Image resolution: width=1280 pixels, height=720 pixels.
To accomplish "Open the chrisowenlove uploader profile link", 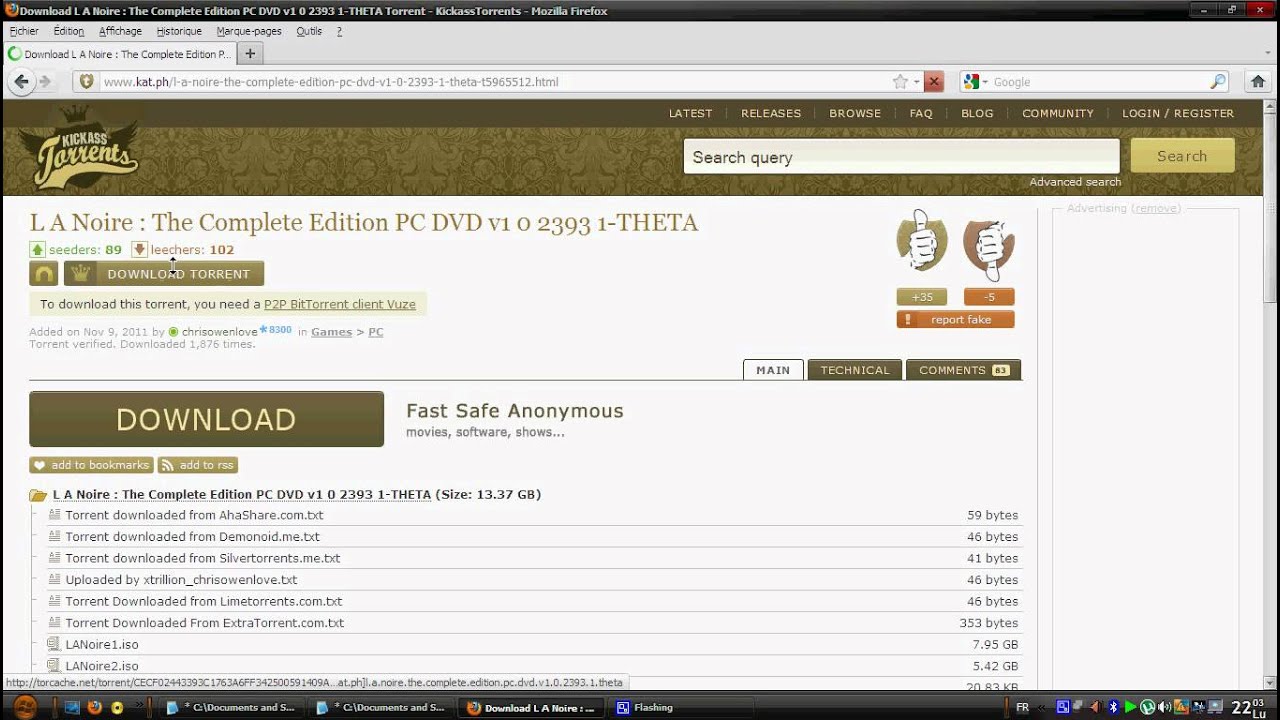I will tap(219, 332).
